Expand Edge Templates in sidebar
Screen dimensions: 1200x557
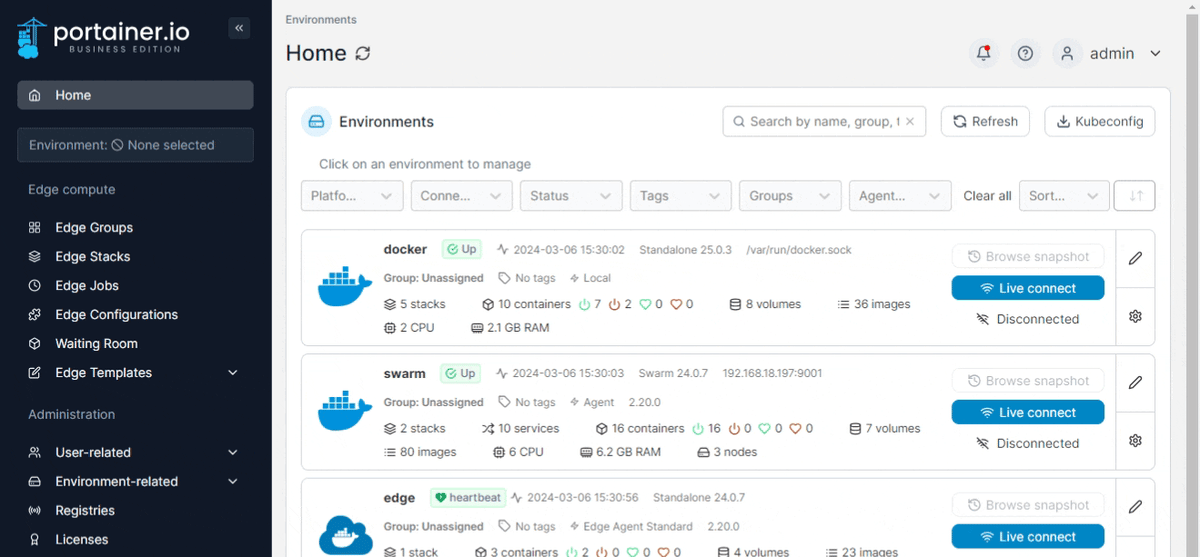click(x=135, y=372)
